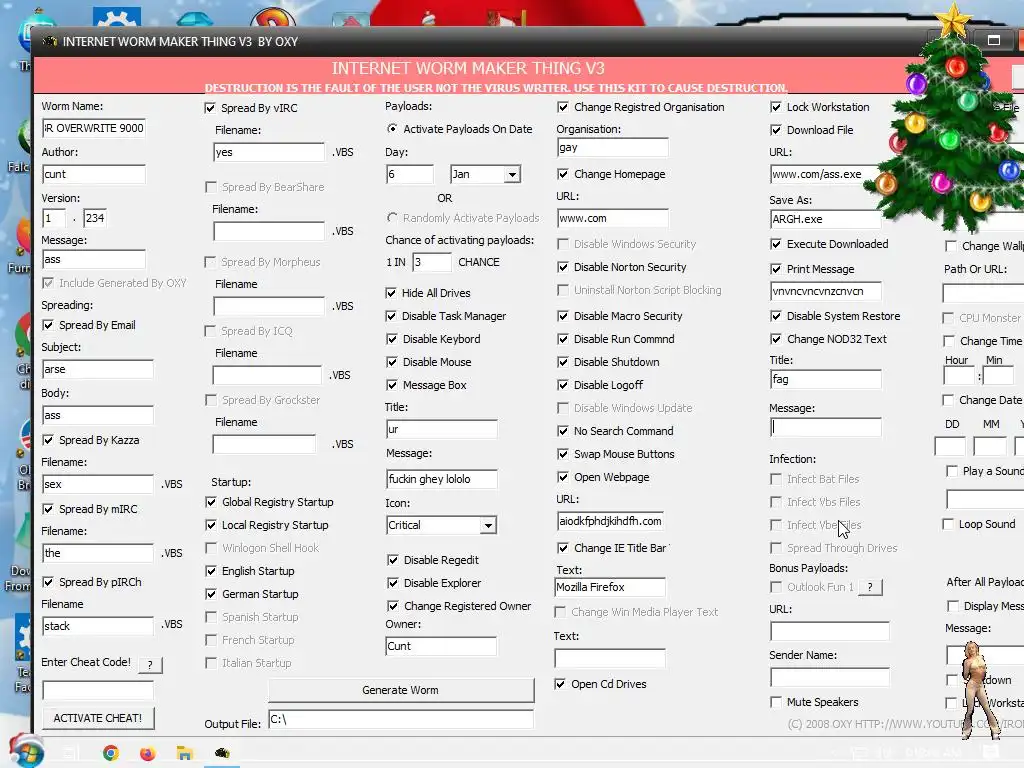The width and height of the screenshot is (1024, 768).
Task: Click the Day input field
Action: click(x=410, y=174)
